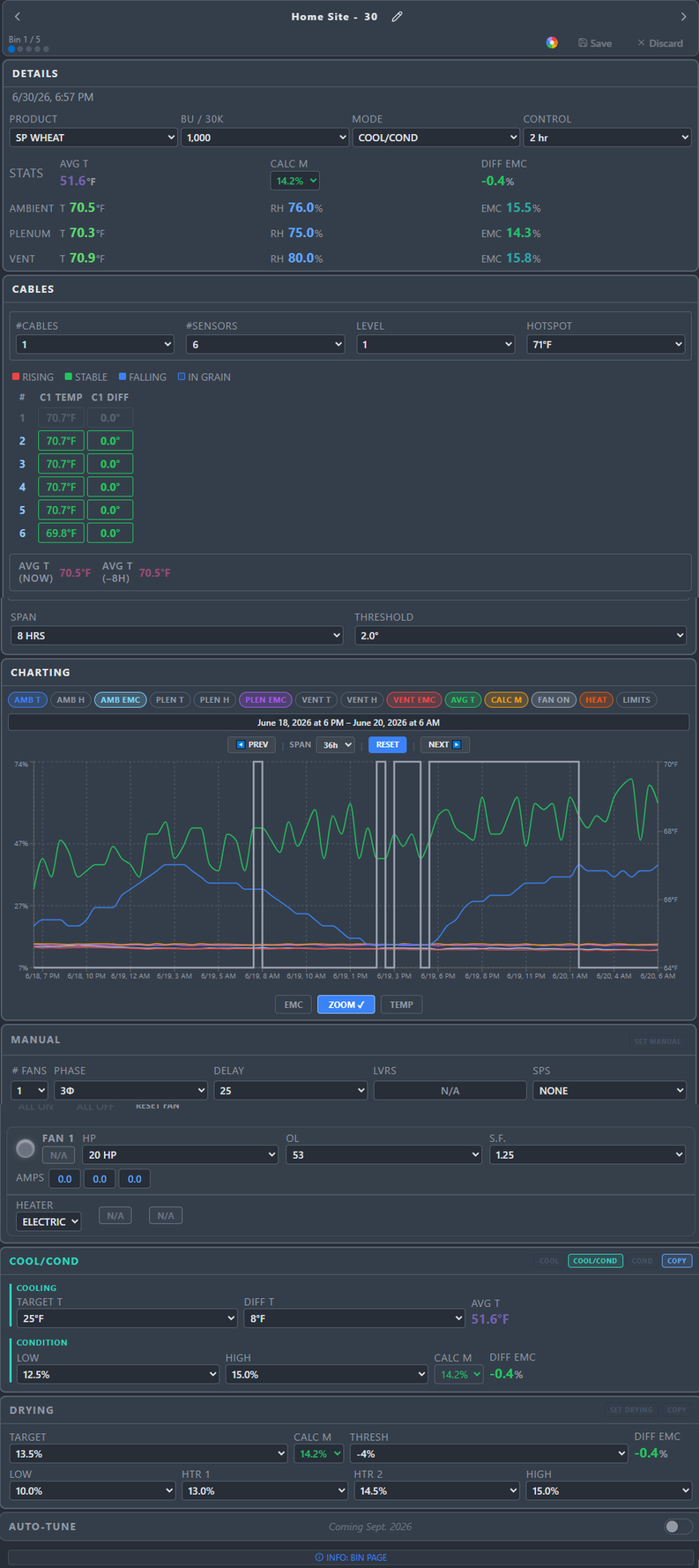699x1568 pixels.
Task: Click the chart RESET button
Action: coord(388,744)
